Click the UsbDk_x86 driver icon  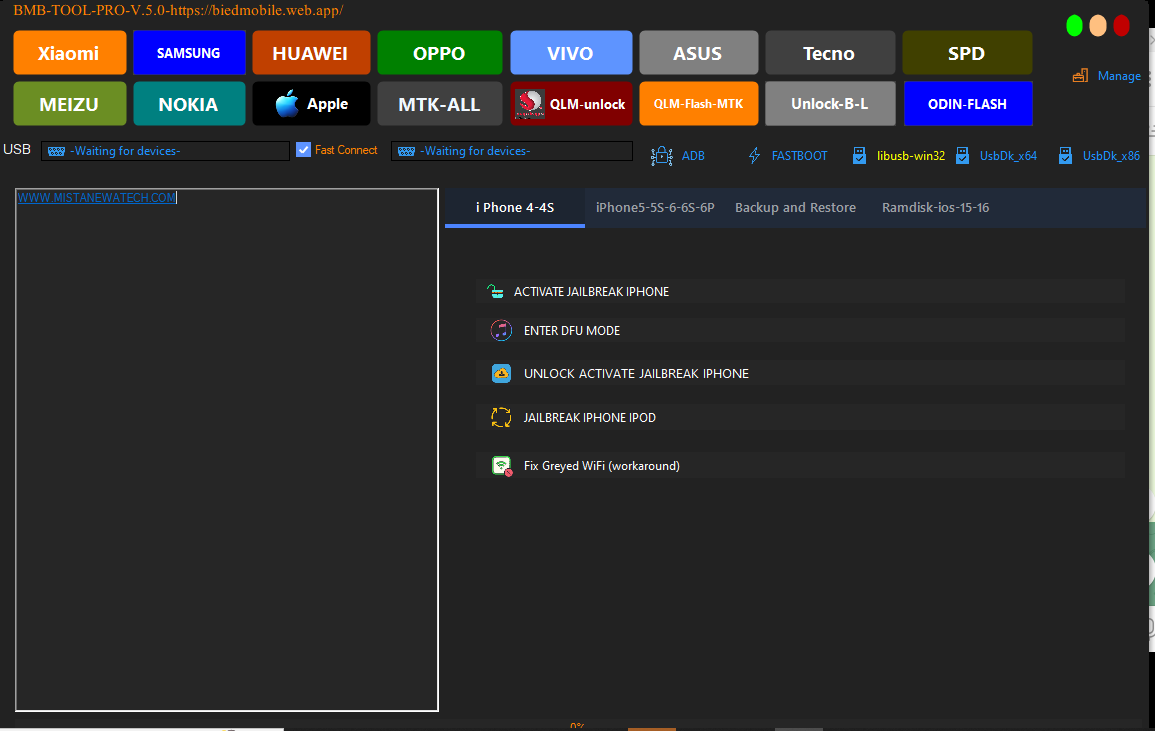click(x=1065, y=155)
